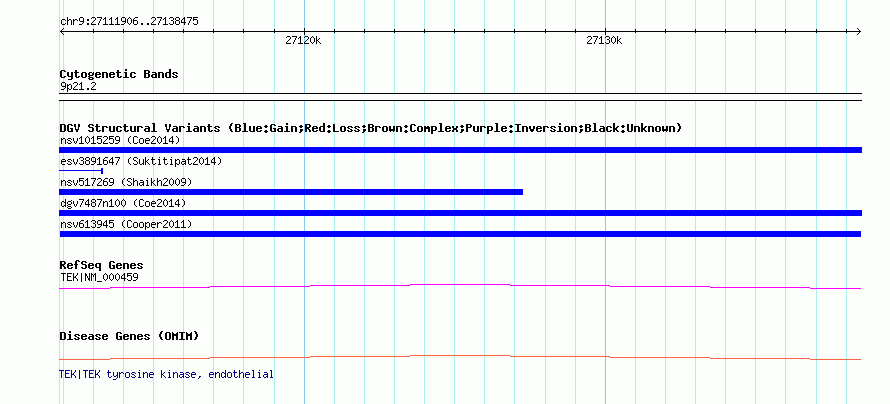Click the nsv517269 (Shaikh2009) label

pyautogui.click(x=126, y=182)
